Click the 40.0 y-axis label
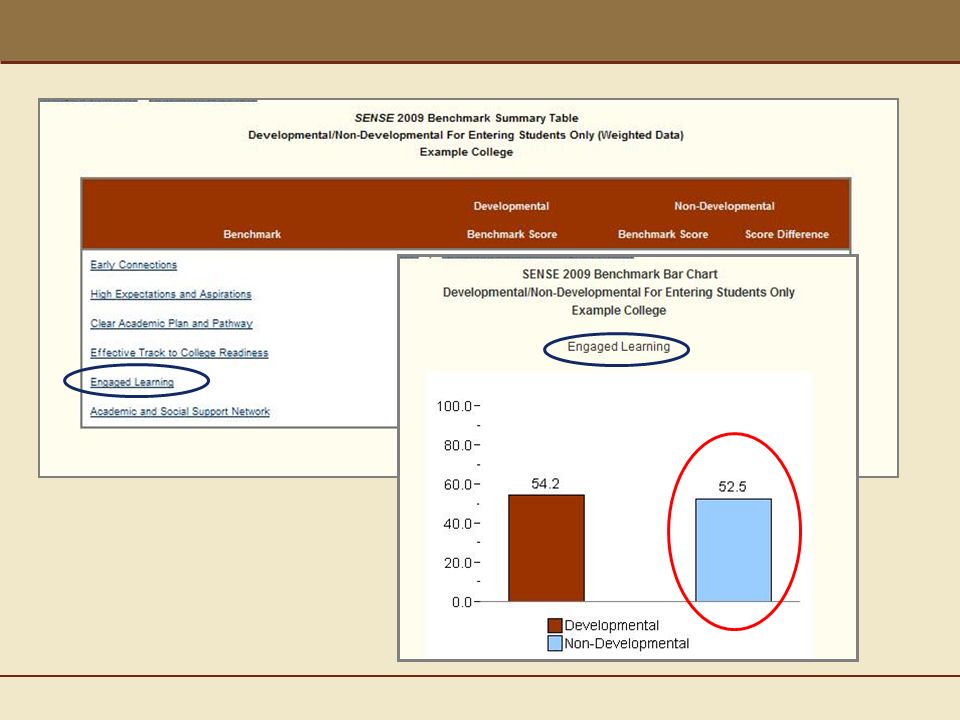 coord(457,523)
